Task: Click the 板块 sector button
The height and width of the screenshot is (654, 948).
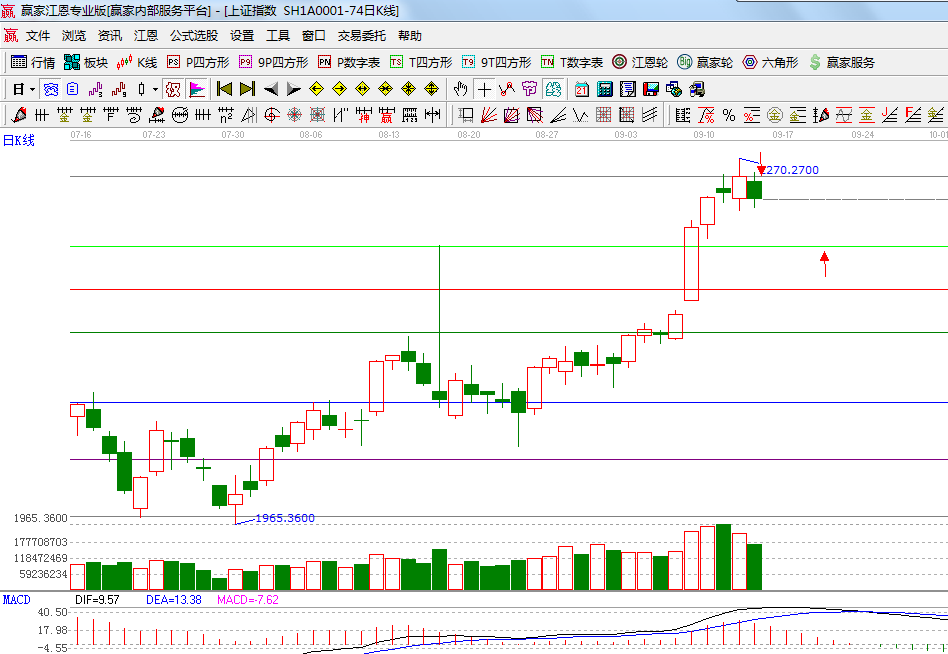Action: tap(86, 62)
